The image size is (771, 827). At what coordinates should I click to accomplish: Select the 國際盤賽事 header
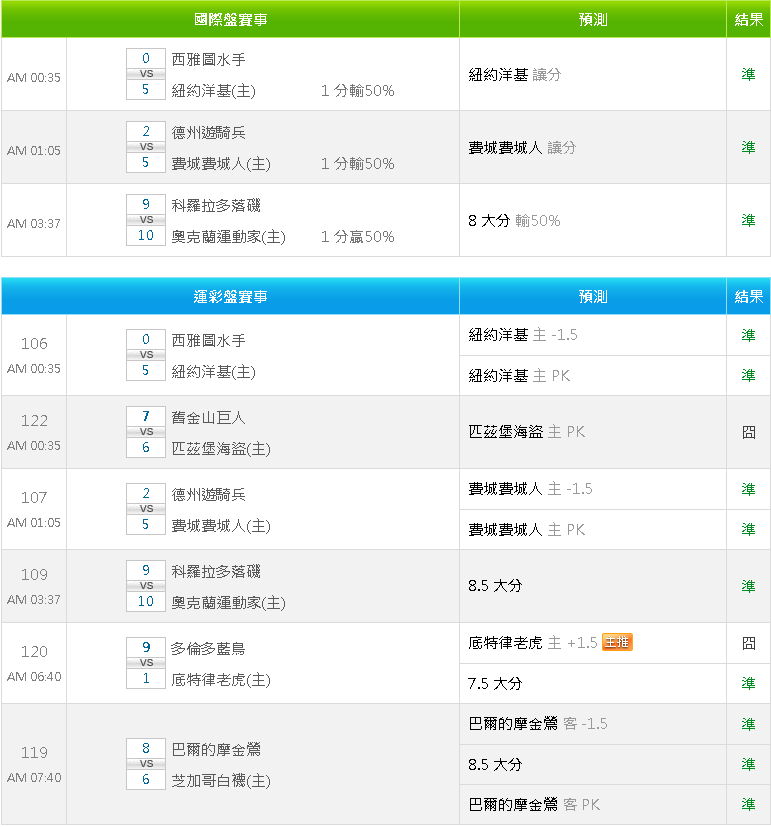pyautogui.click(x=230, y=20)
